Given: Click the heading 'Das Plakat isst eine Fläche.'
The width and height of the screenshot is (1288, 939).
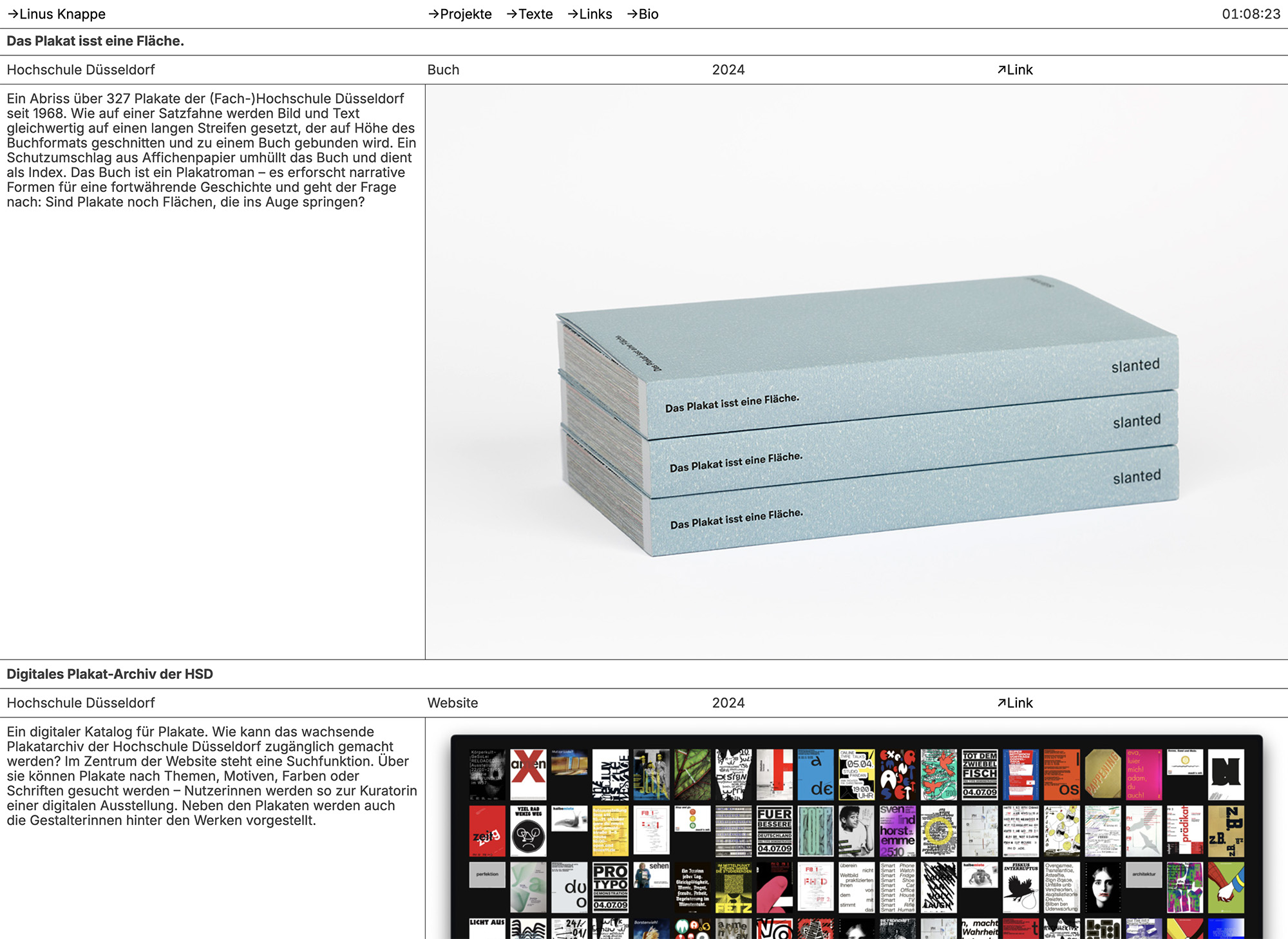Looking at the screenshot, I should point(95,41).
